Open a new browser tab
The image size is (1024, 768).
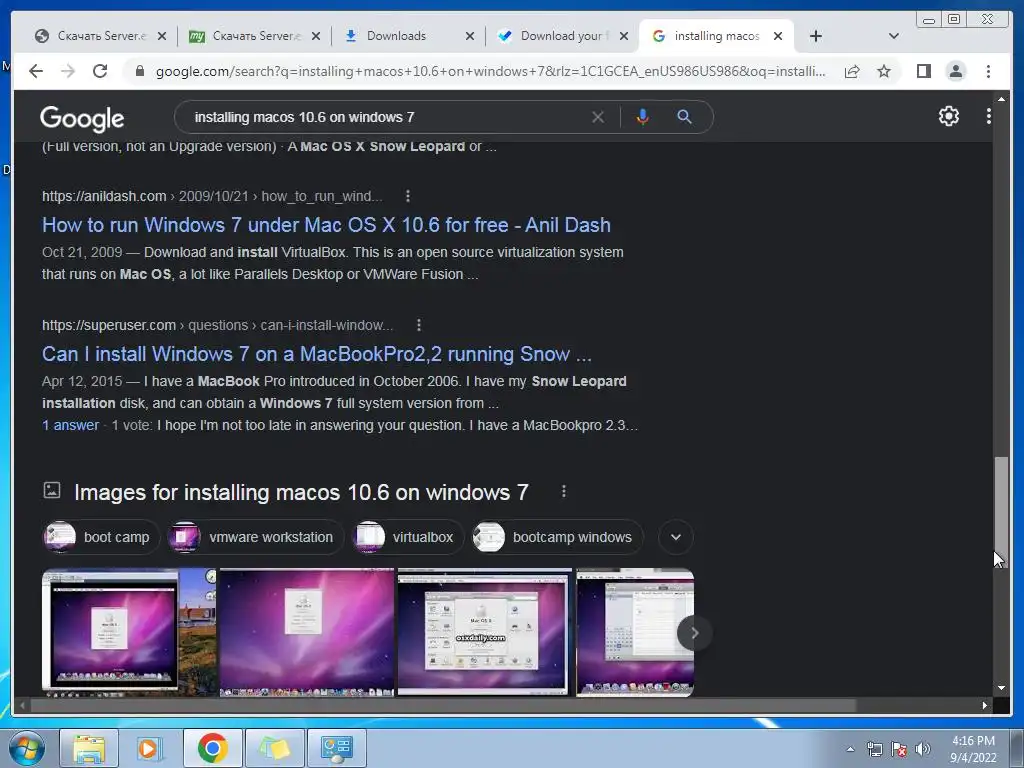click(815, 36)
